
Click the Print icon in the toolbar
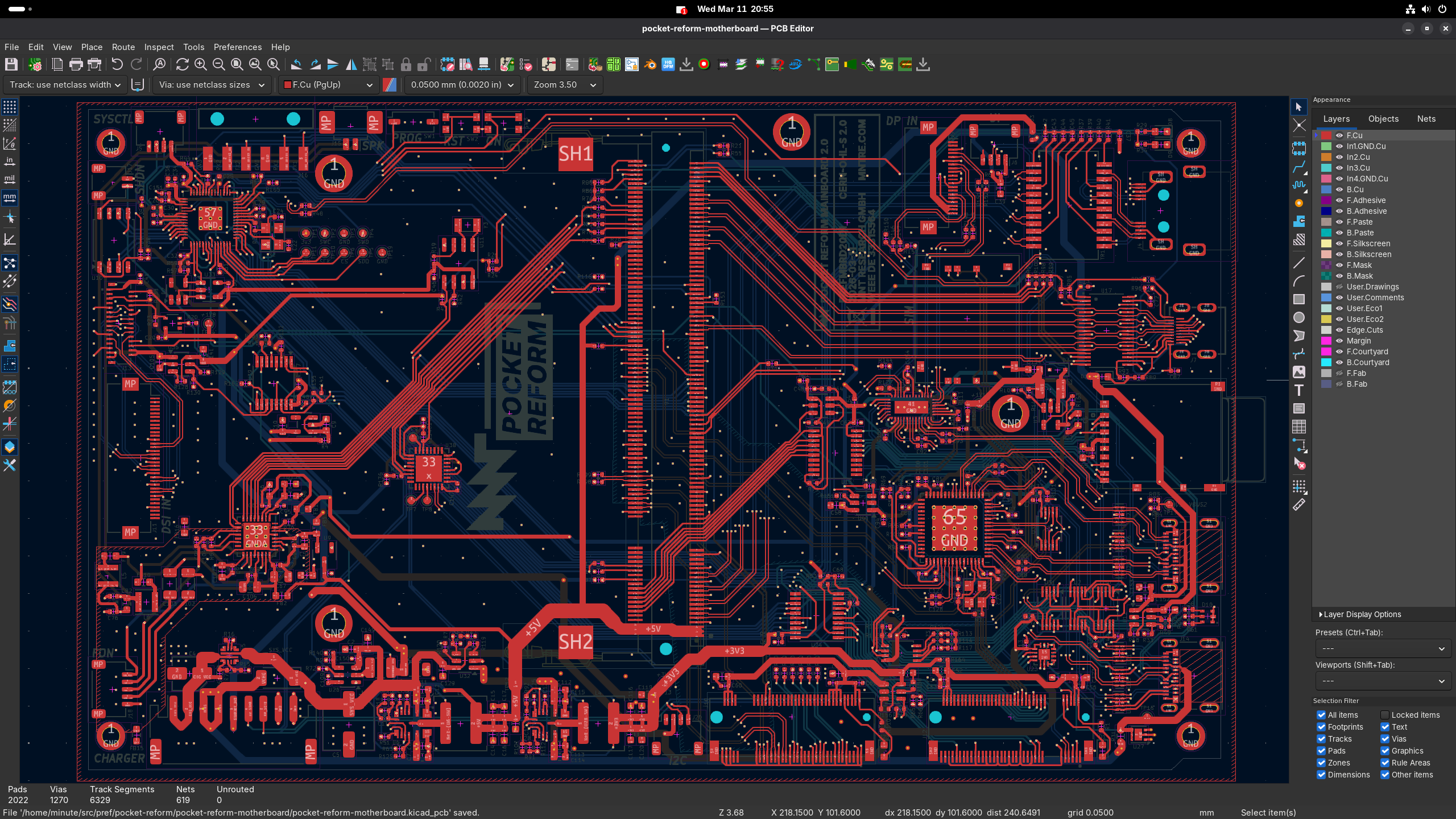click(76, 65)
